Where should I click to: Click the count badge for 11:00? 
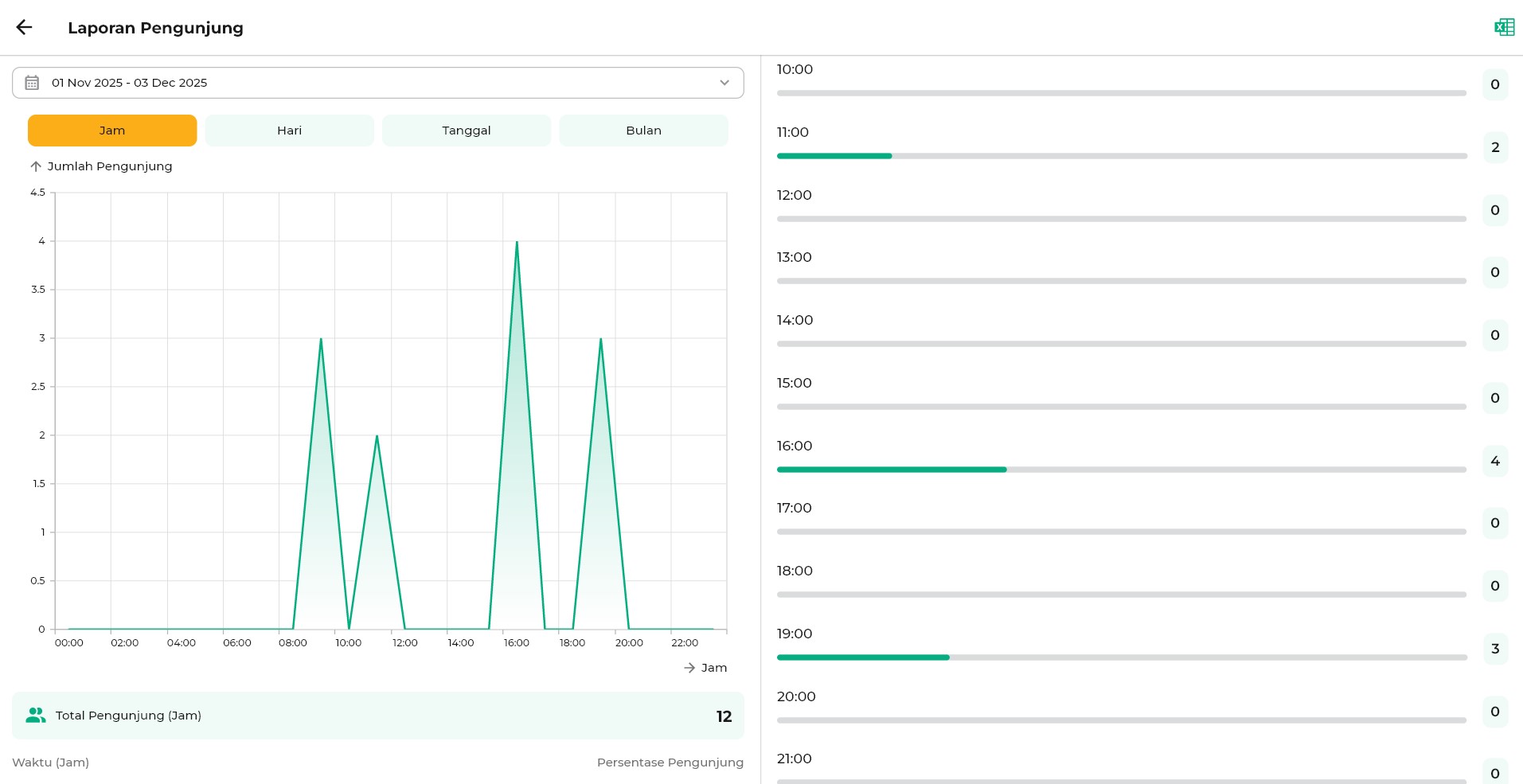click(1494, 147)
